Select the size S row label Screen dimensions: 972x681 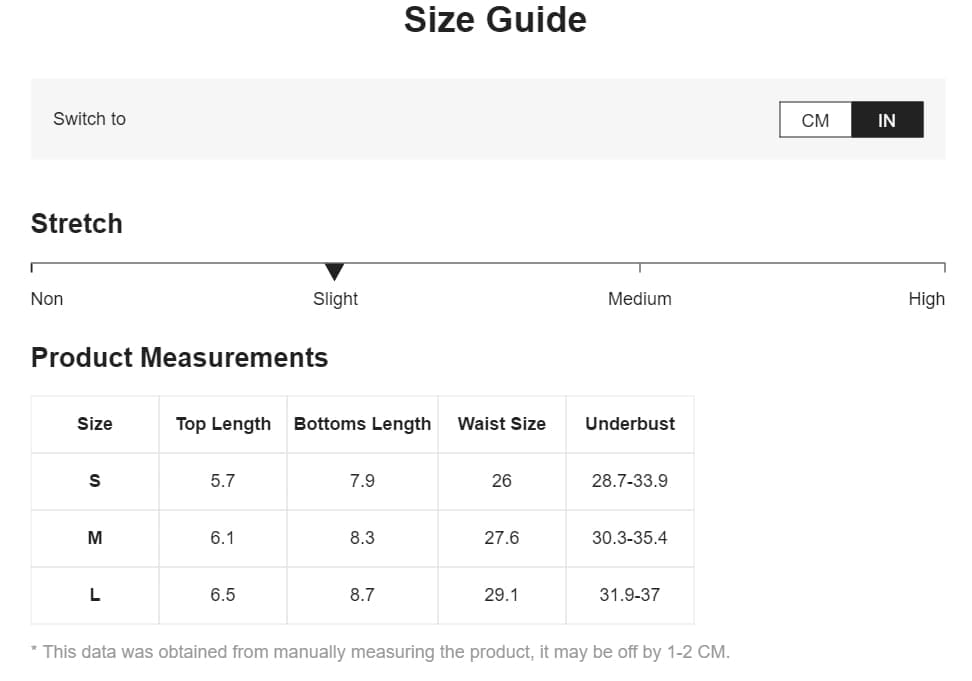(x=95, y=481)
